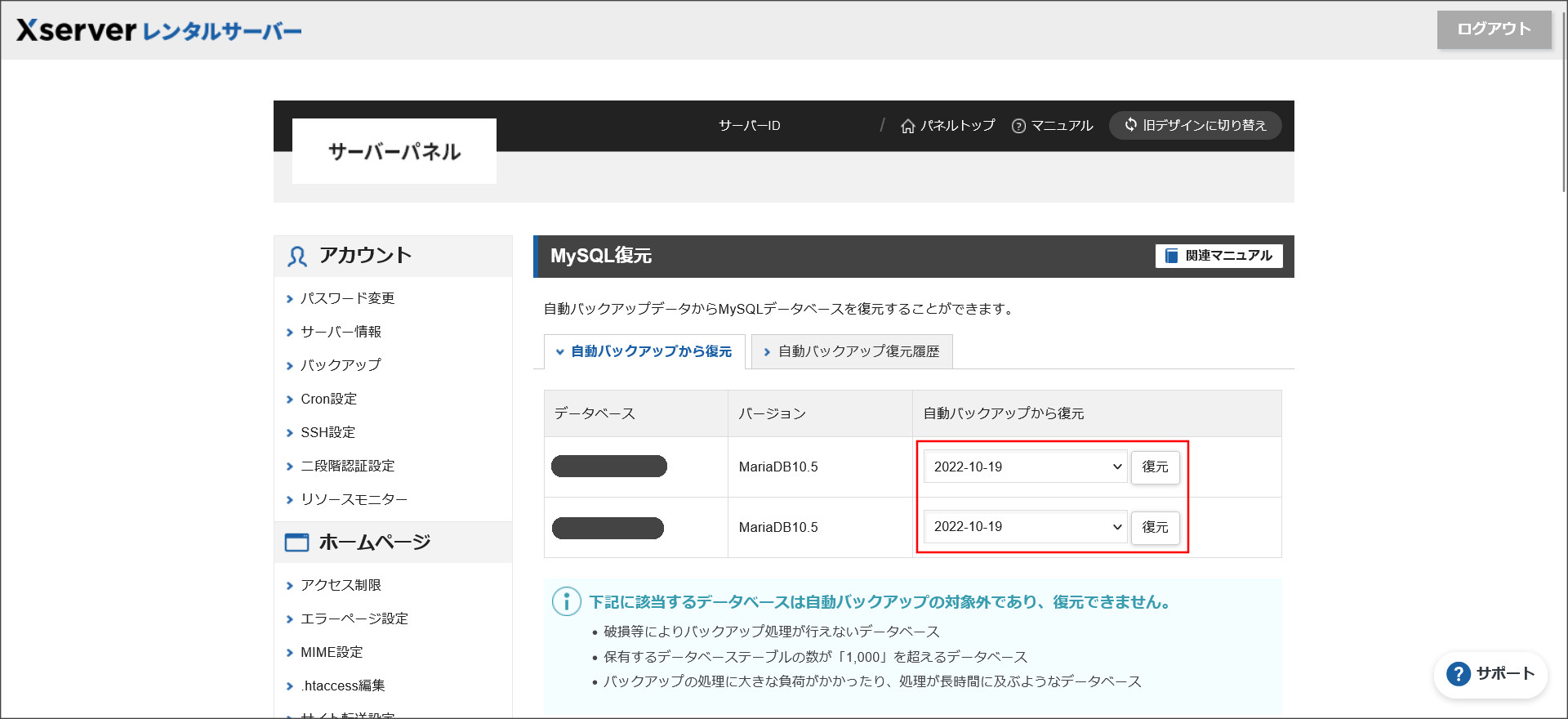Click the second redacted database name
The height and width of the screenshot is (719, 1568).
[608, 528]
